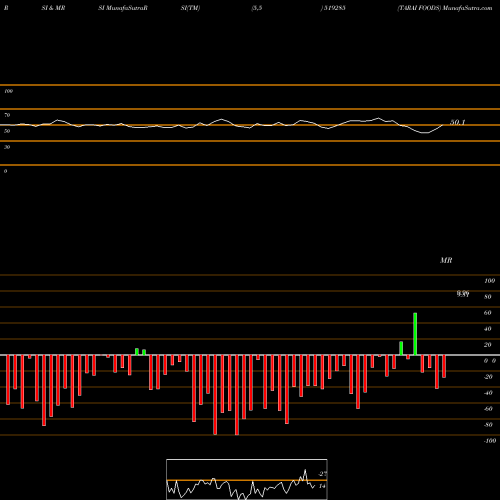Click the RSI axis label 50
Image resolution: width=500 pixels, height=500 pixels.
[x=7, y=131]
